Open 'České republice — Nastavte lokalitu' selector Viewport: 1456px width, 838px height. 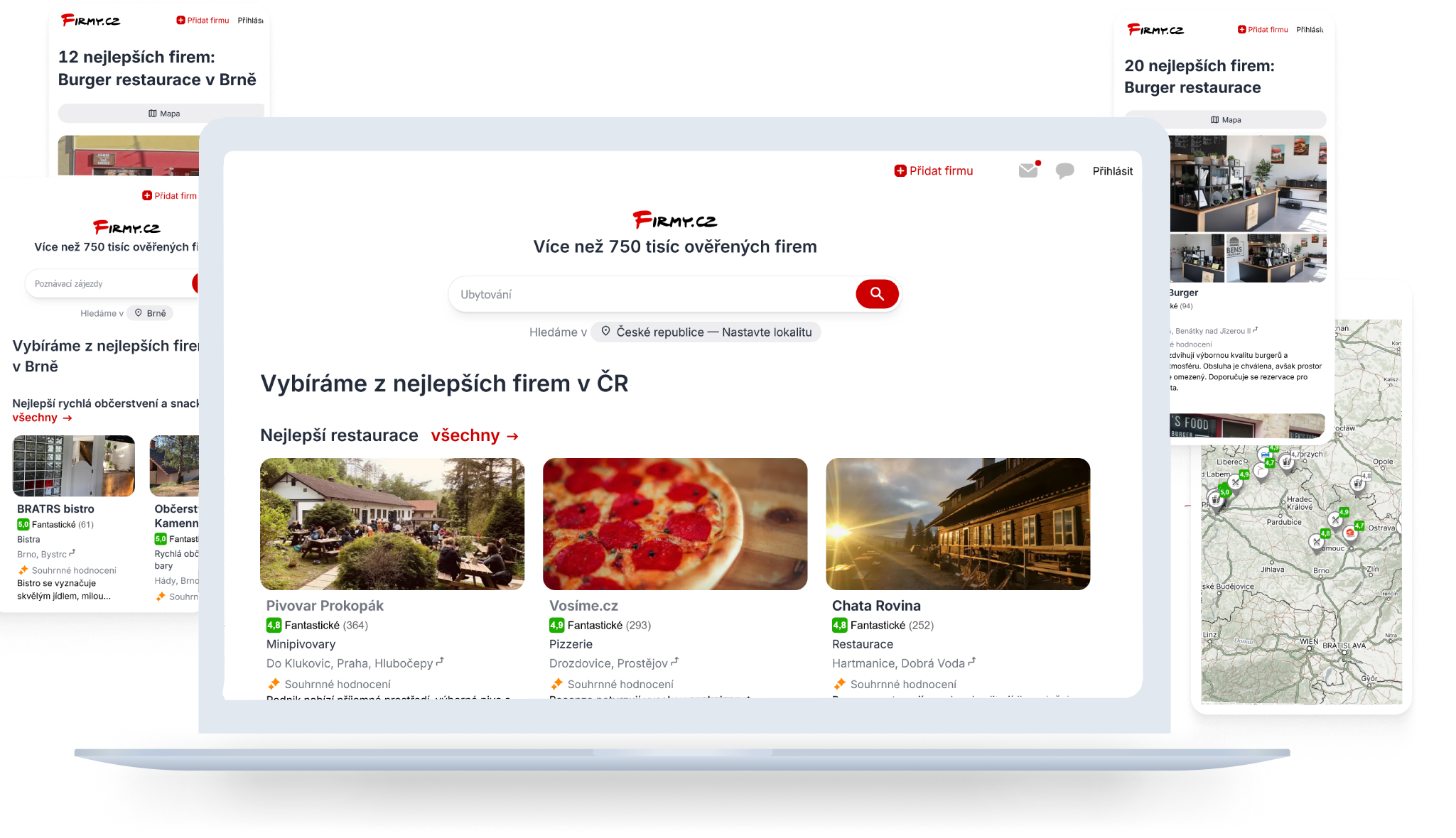pyautogui.click(x=706, y=332)
